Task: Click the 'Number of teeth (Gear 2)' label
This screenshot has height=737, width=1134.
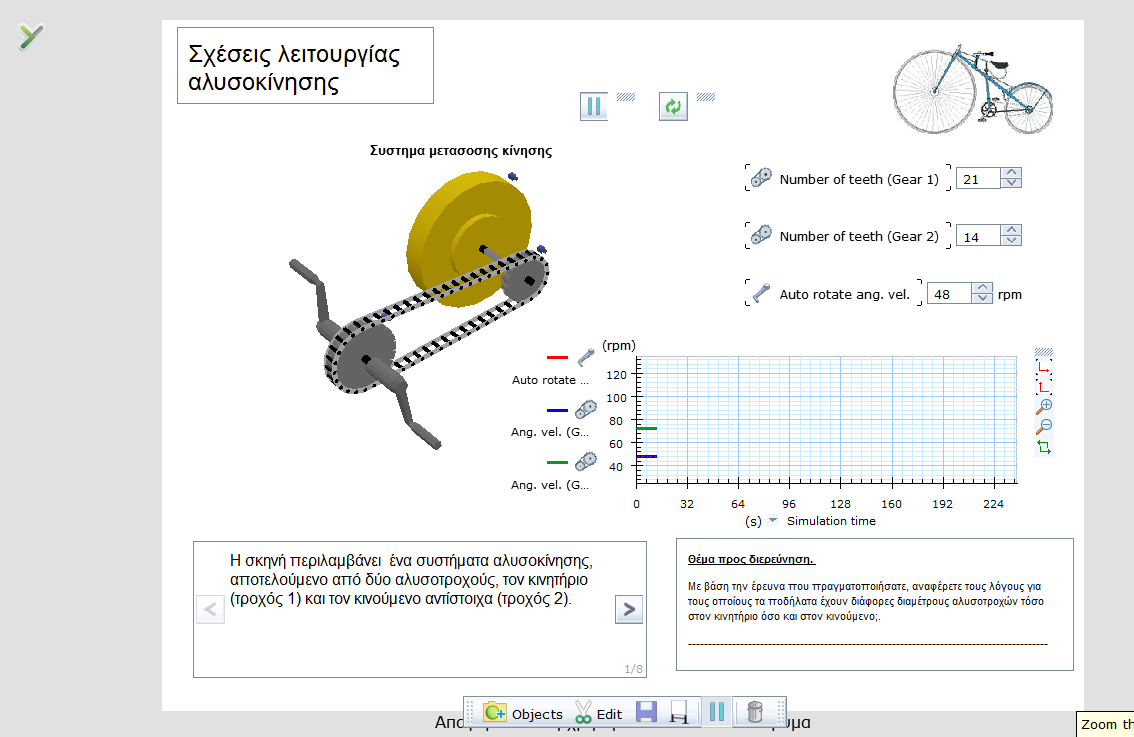Action: pyautogui.click(x=859, y=237)
